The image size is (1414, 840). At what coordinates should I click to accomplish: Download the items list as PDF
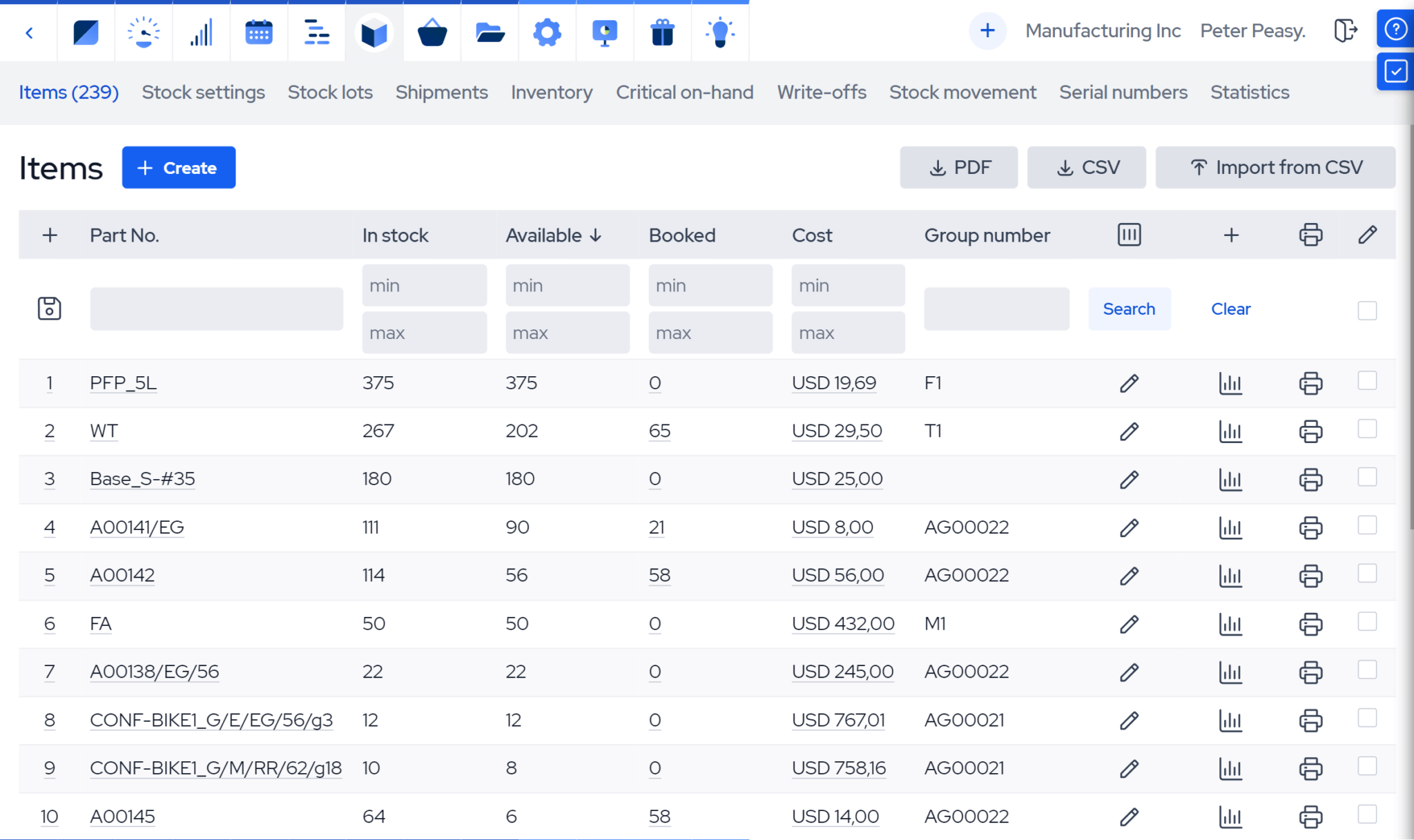coord(958,167)
